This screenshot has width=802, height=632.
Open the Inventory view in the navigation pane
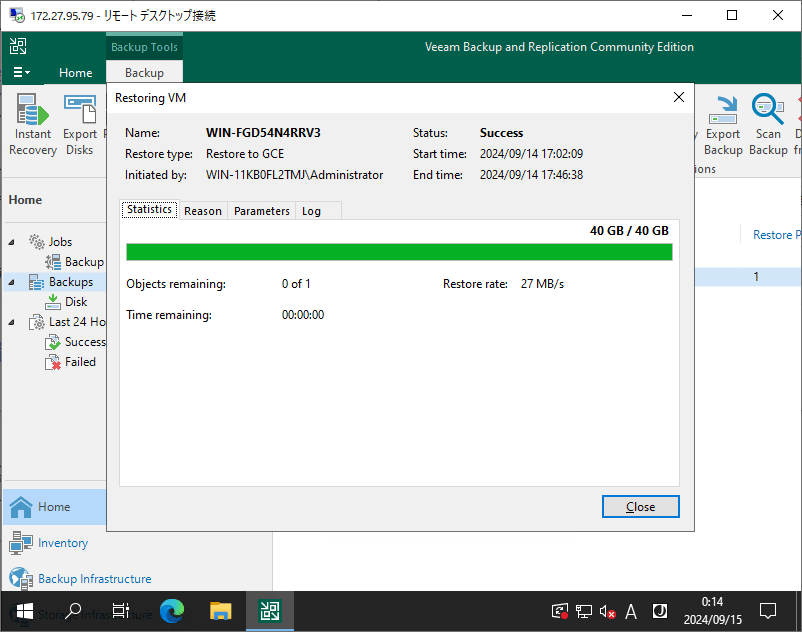click(63, 543)
